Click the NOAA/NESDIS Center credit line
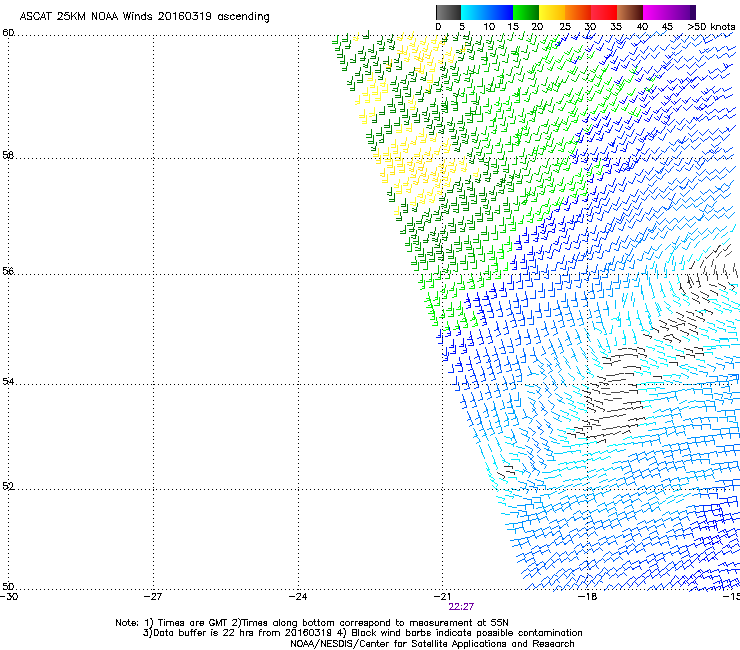Image resolution: width=740 pixels, height=650 pixels. [432, 644]
